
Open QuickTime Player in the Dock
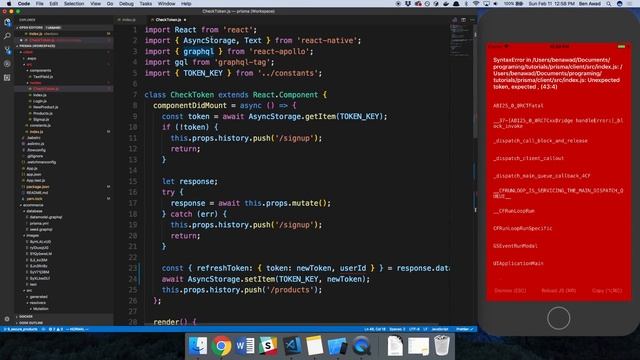[x=361, y=346]
